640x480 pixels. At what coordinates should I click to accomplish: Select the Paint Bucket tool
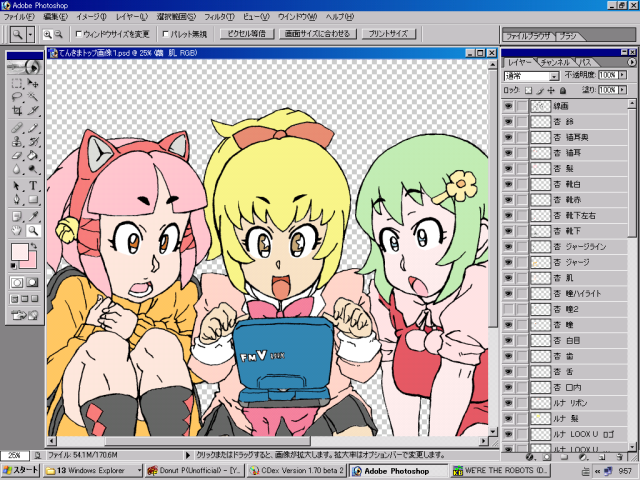(33, 155)
